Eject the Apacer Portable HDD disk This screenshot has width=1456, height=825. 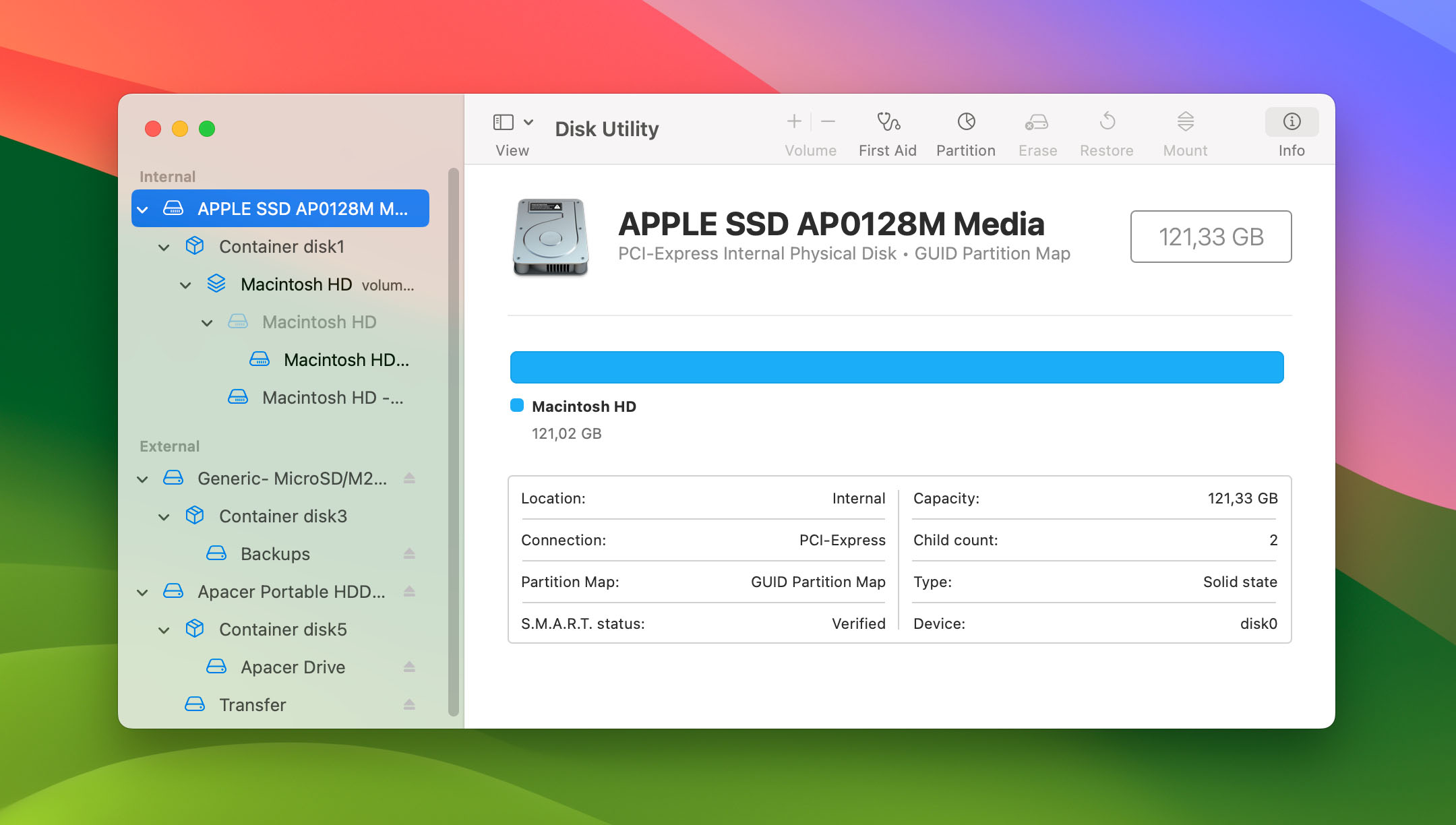click(409, 592)
